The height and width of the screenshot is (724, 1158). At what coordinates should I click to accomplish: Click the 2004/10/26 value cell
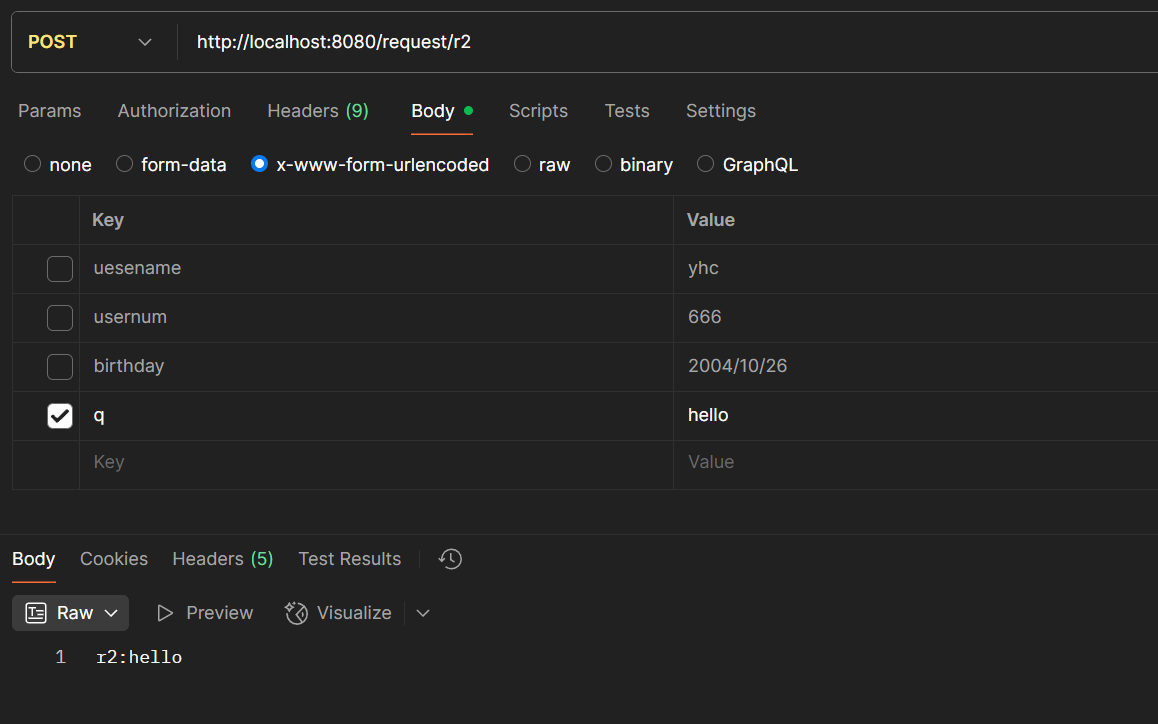point(916,366)
